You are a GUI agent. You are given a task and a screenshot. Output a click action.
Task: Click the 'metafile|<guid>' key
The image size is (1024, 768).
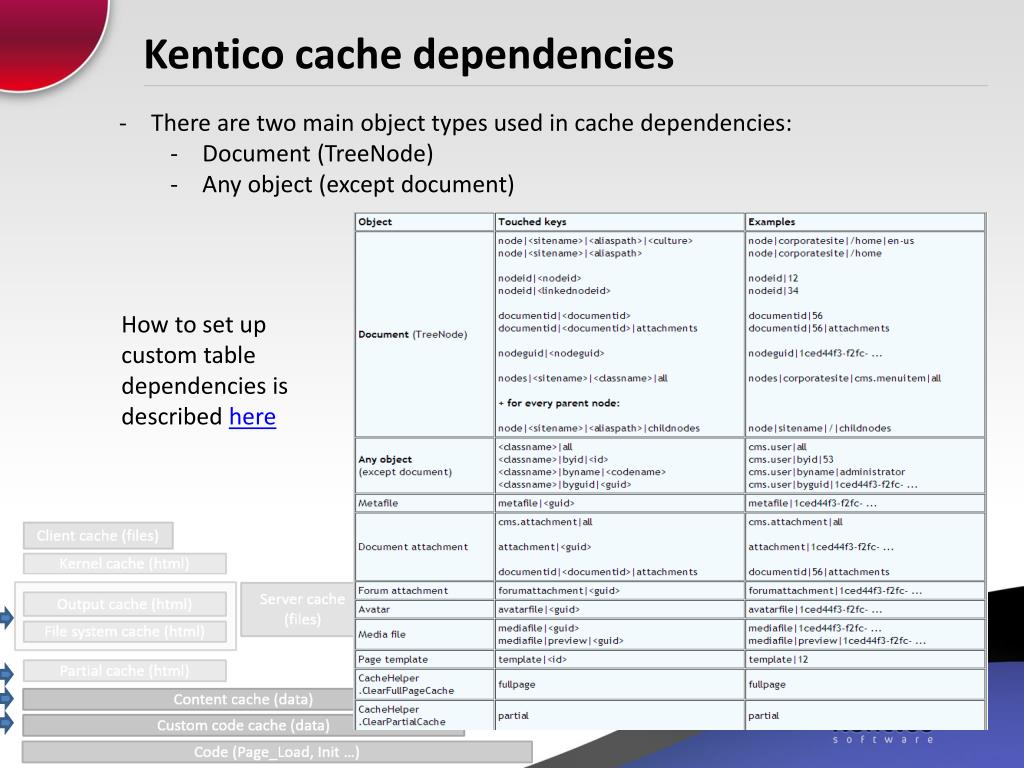[536, 504]
